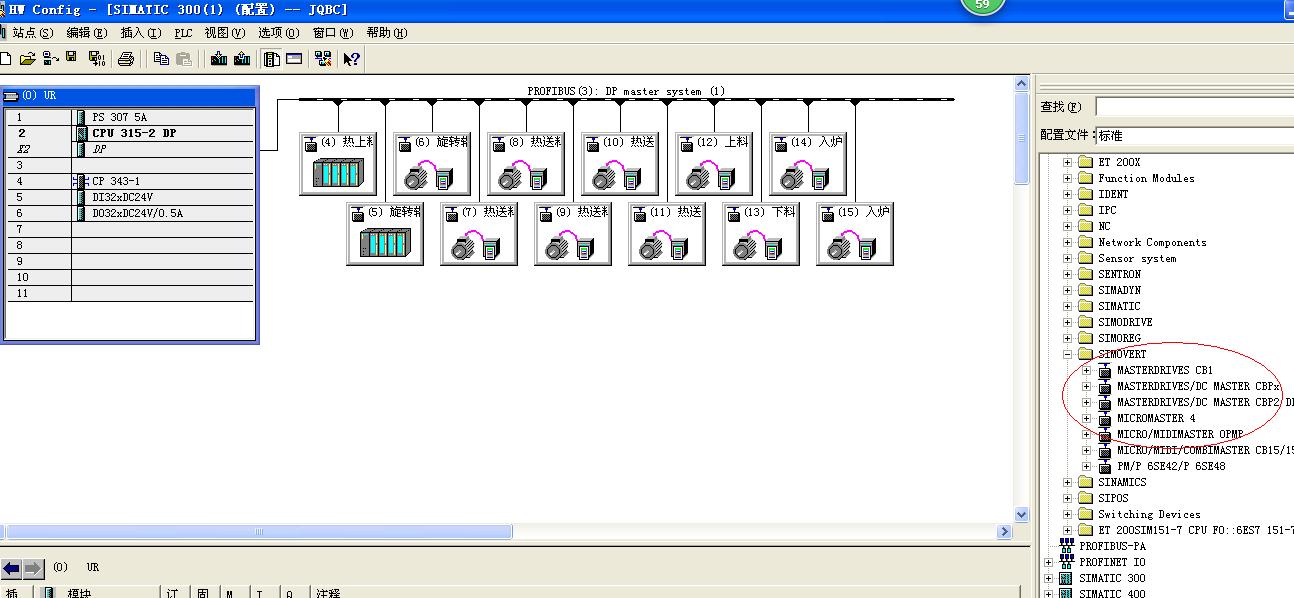The height and width of the screenshot is (598, 1294).
Task: Expand the SINAMICS catalog folder
Action: click(x=1067, y=482)
